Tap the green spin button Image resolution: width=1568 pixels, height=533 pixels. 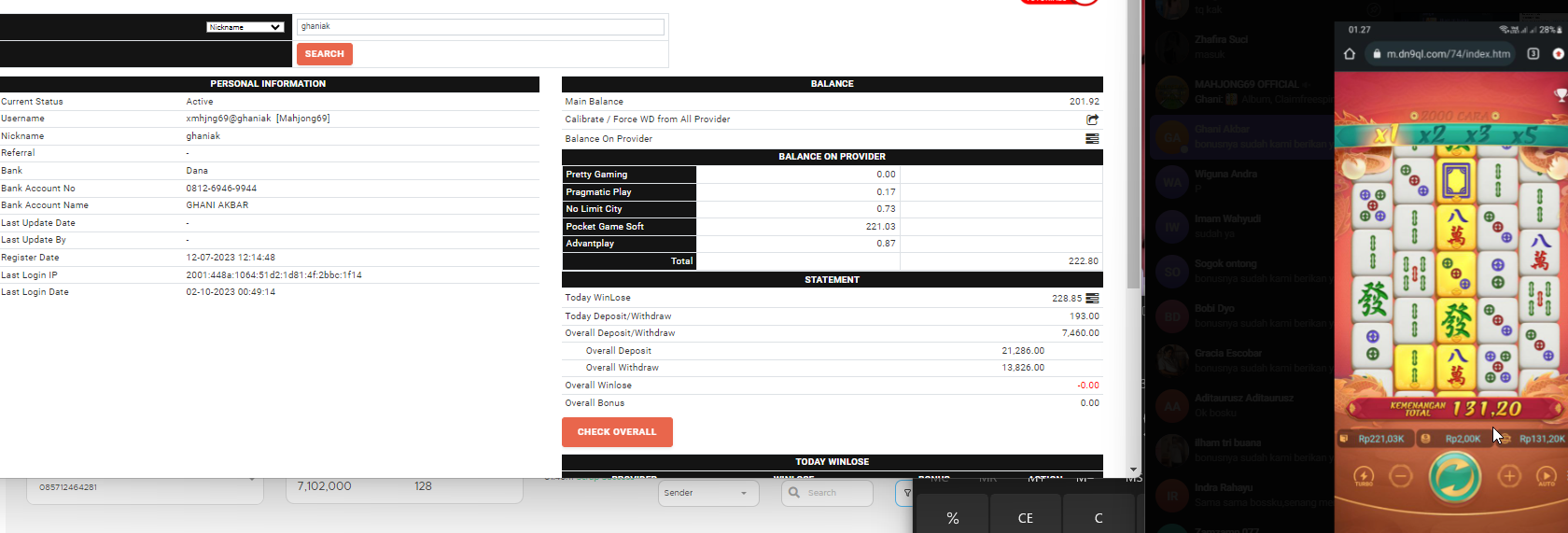[x=1454, y=476]
